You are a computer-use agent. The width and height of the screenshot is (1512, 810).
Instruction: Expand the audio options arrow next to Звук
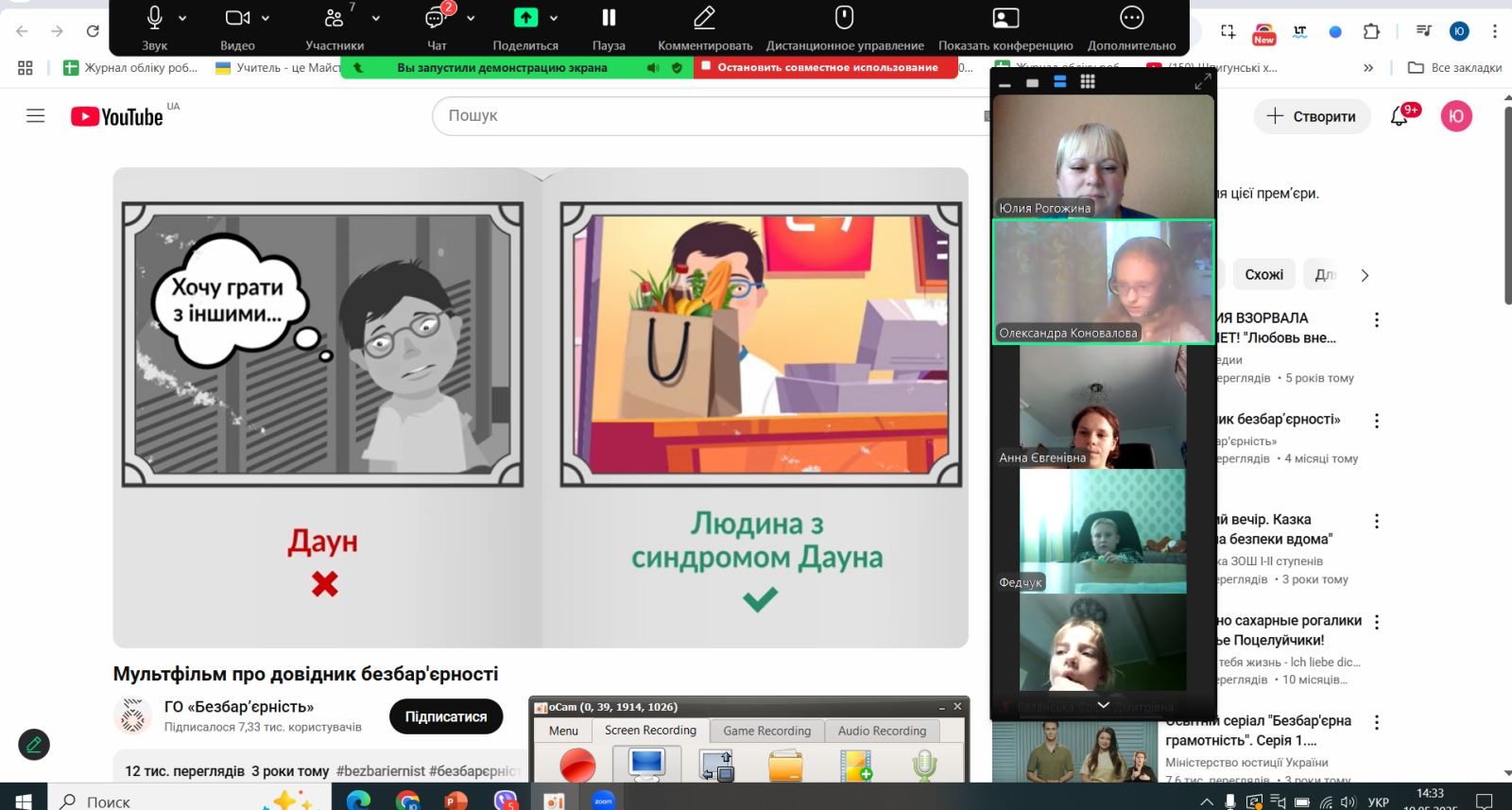coord(182,18)
